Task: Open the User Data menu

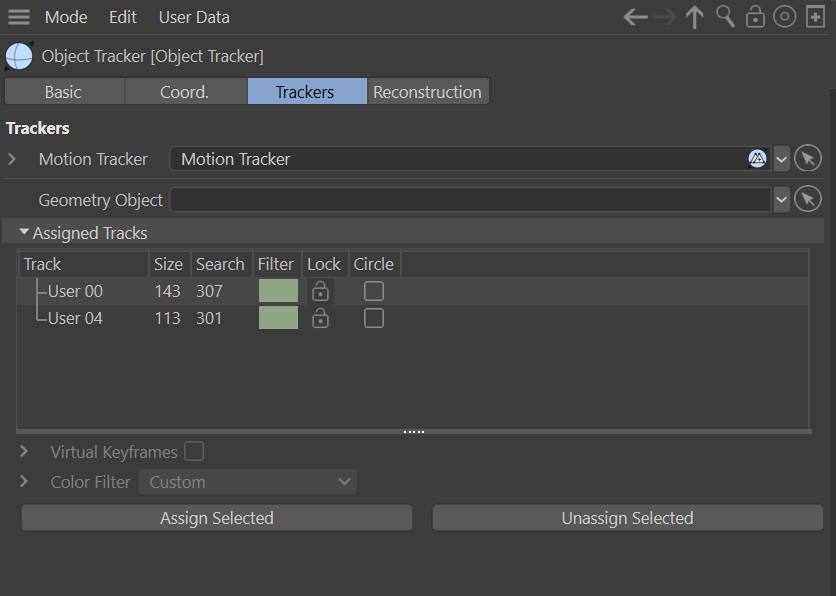Action: 194,17
